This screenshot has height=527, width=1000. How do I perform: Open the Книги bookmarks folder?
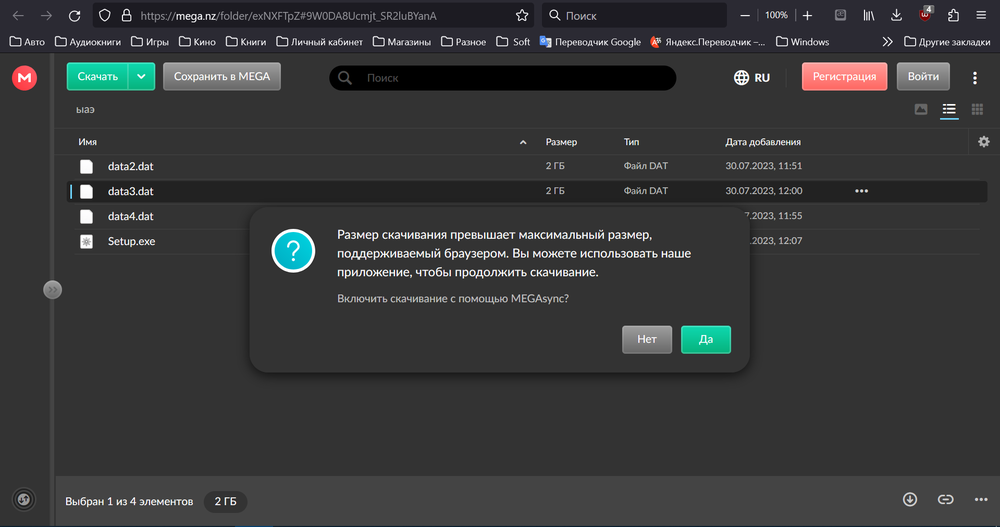tap(245, 42)
